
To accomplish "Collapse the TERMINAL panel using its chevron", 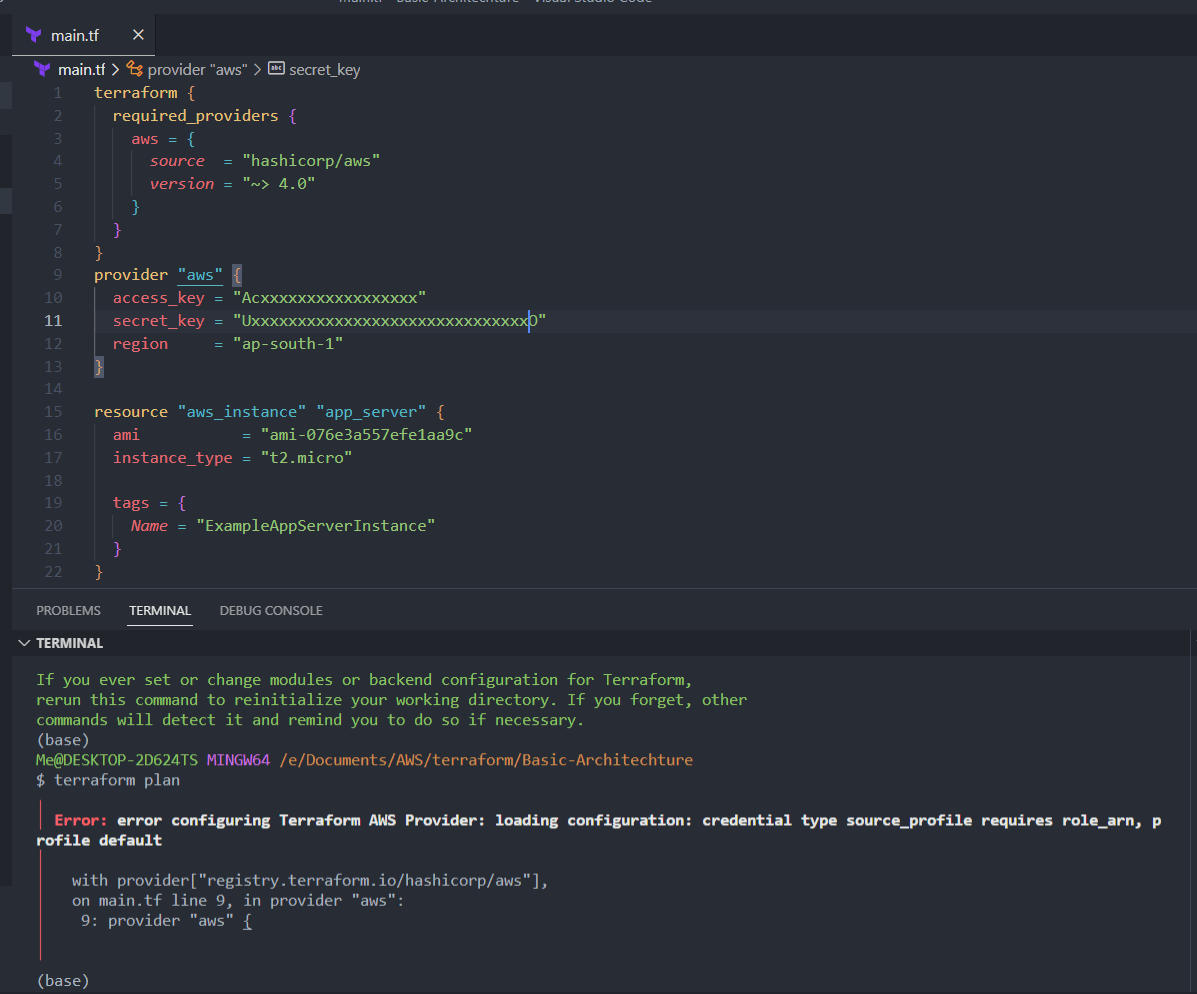I will tap(25, 643).
